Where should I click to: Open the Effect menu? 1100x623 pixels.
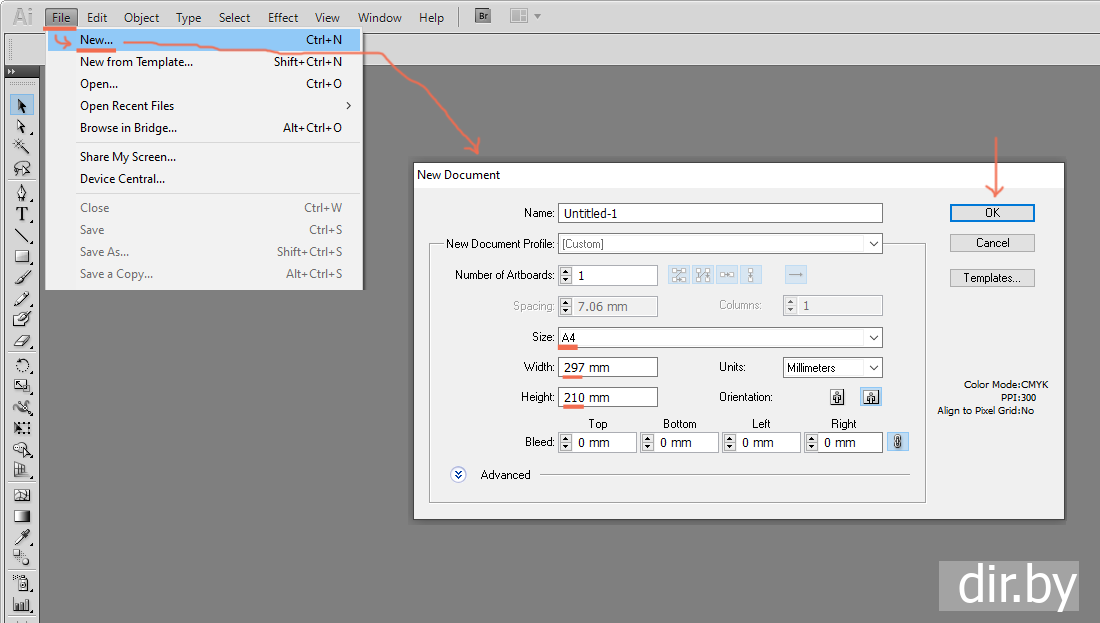(x=283, y=17)
